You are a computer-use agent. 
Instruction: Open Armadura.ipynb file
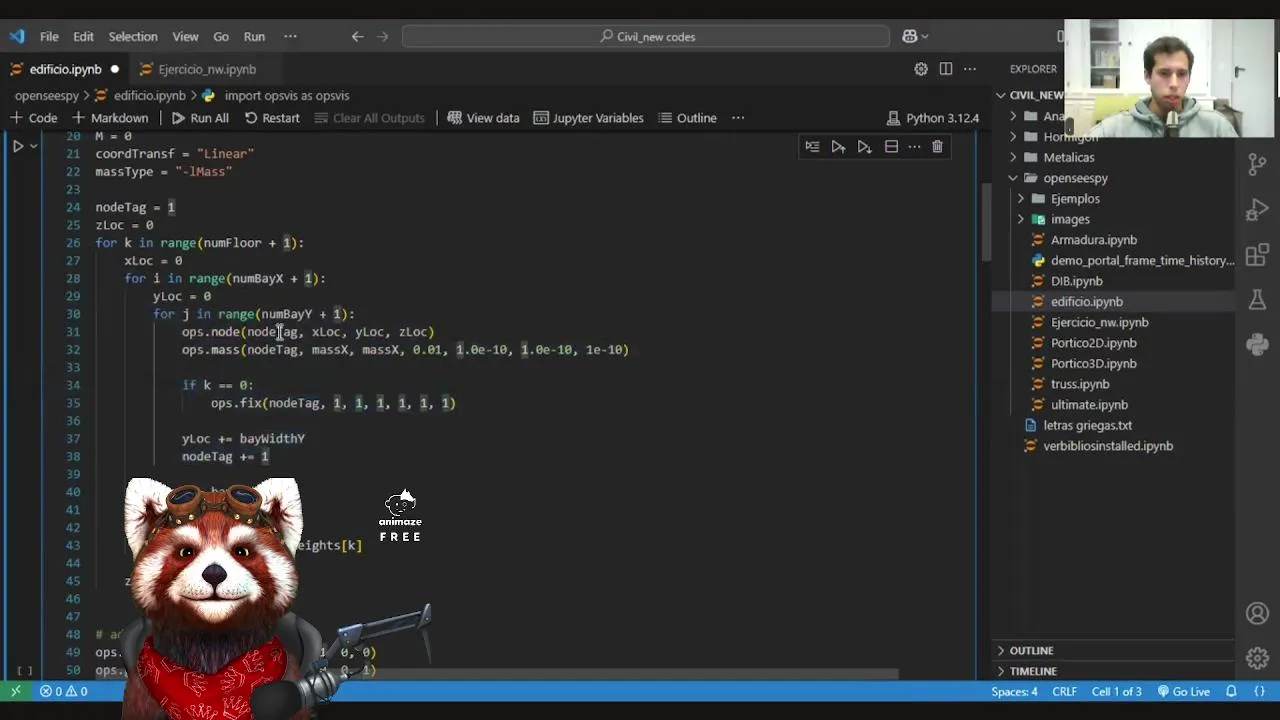tap(1093, 240)
